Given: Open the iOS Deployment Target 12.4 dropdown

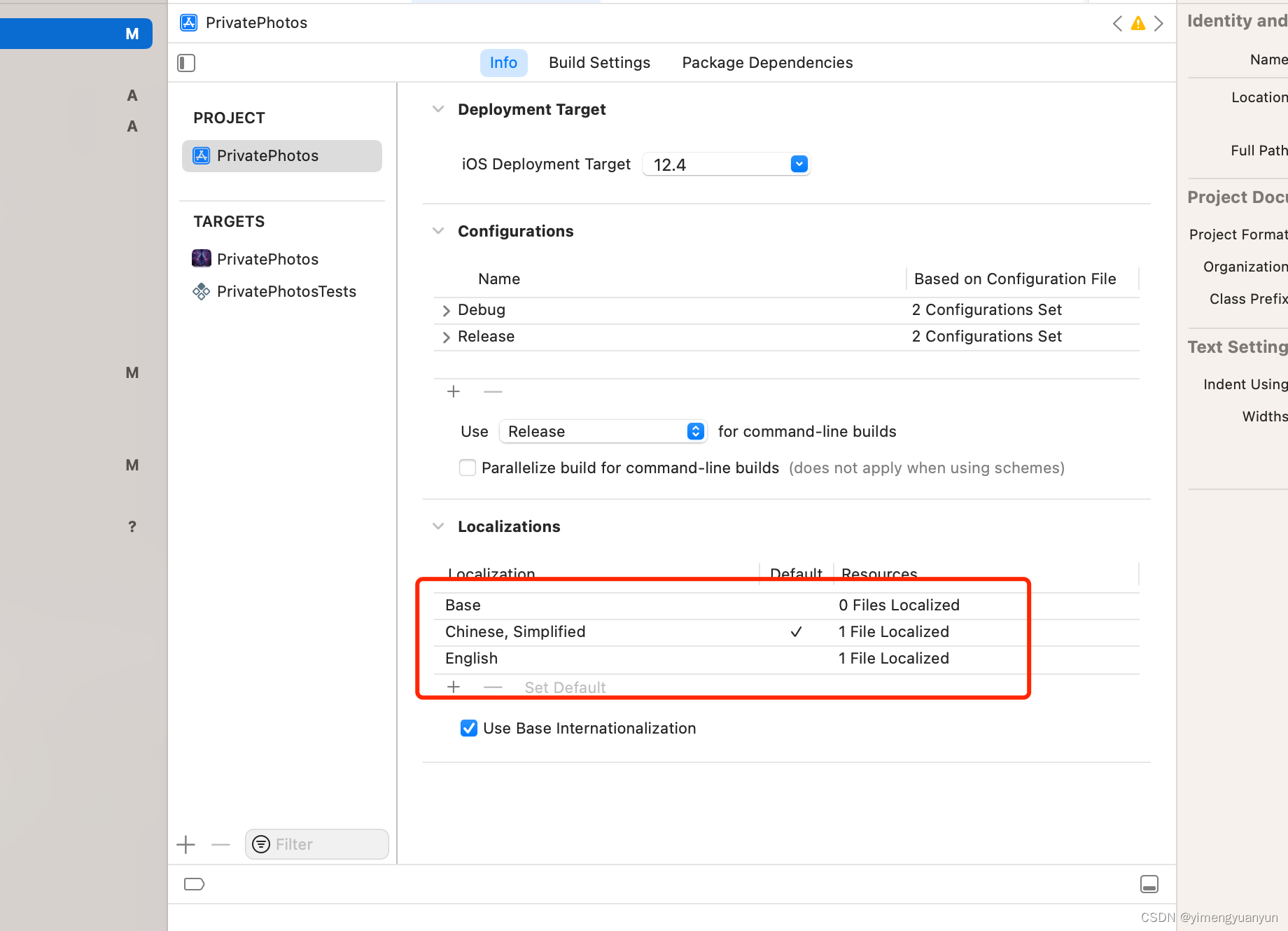Looking at the screenshot, I should click(x=726, y=164).
